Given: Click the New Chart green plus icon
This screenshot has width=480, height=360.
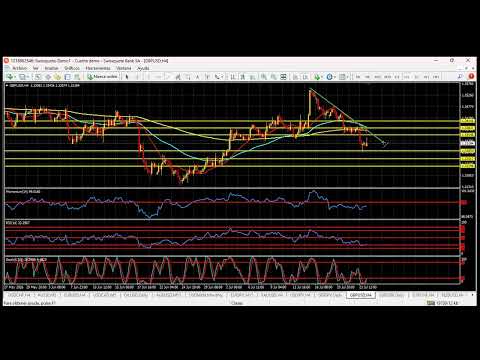Looking at the screenshot, I should point(10,77).
